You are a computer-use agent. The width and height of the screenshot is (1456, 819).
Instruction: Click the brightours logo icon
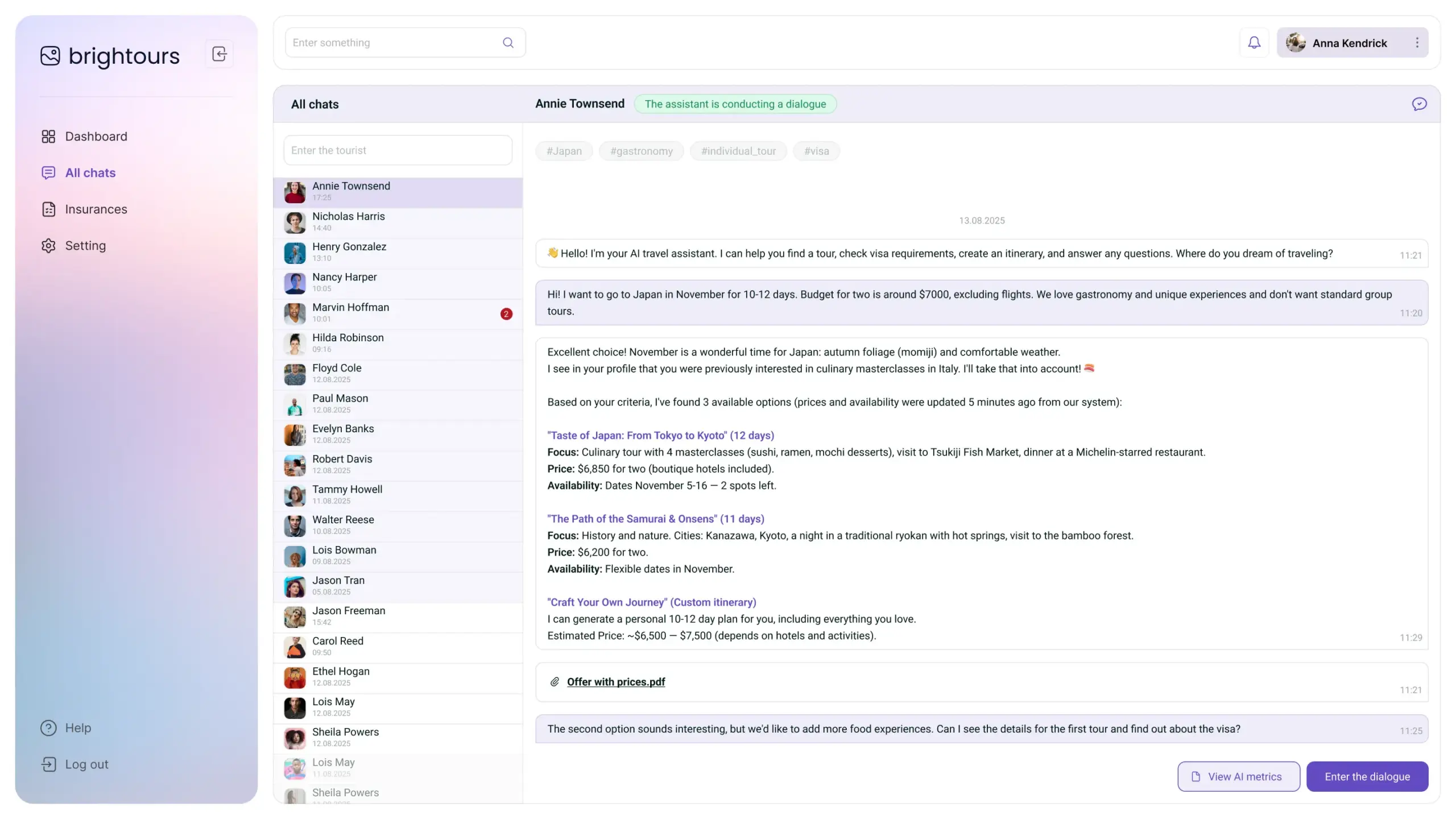tap(50, 56)
